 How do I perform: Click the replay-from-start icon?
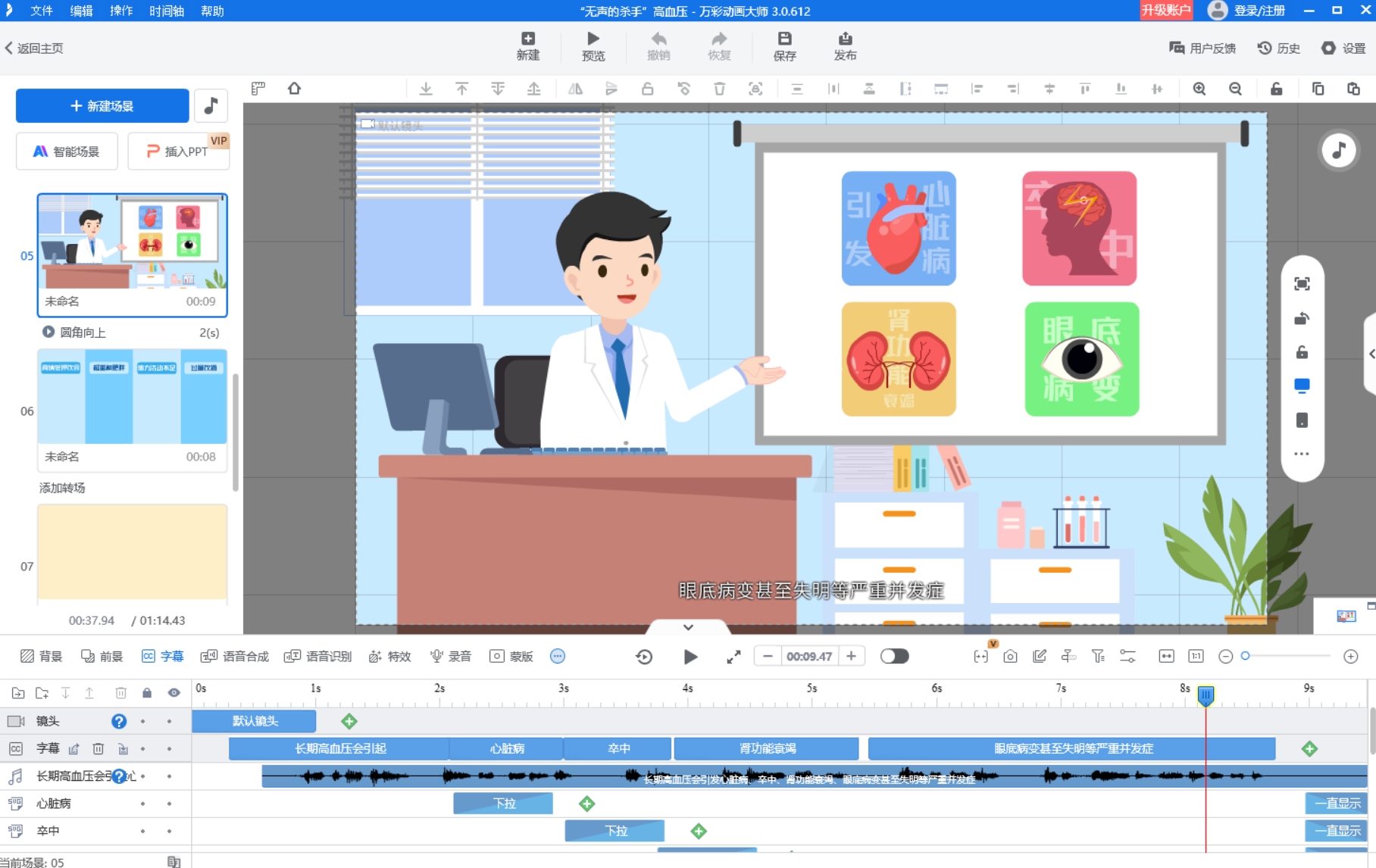[644, 657]
